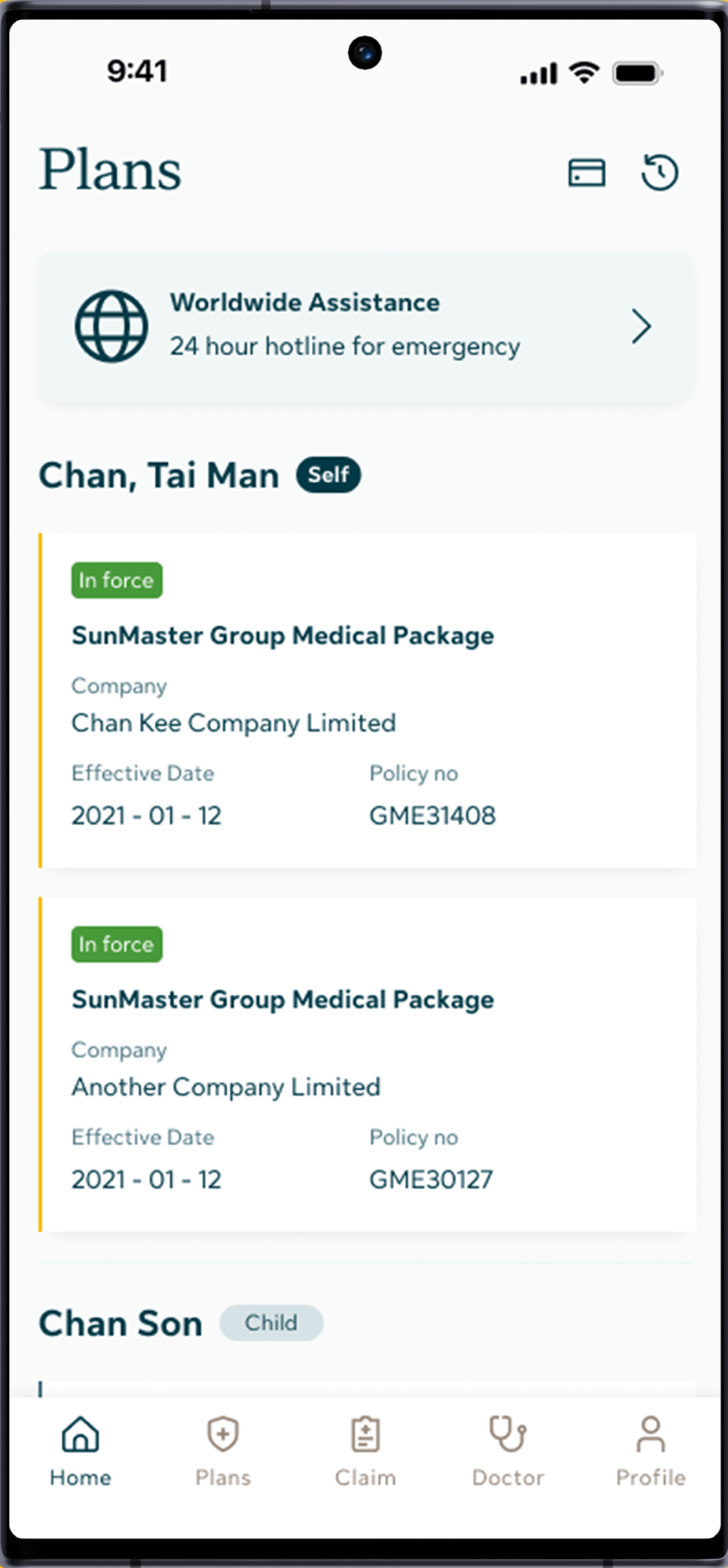Image resolution: width=728 pixels, height=1568 pixels.
Task: Tap the Child badge beside Chan Son
Action: point(271,1323)
